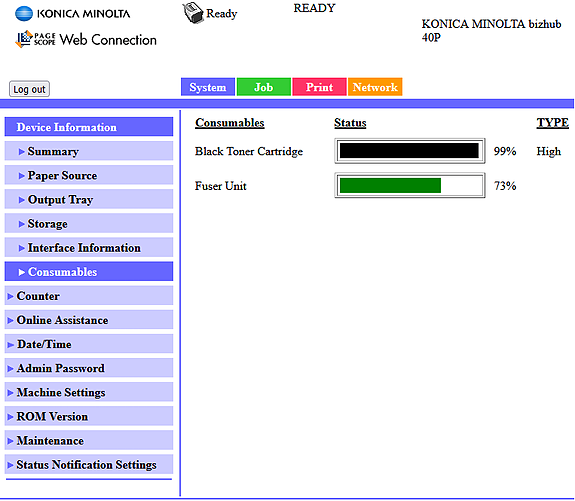
Task: Click the High toner type value
Action: pyautogui.click(x=549, y=151)
